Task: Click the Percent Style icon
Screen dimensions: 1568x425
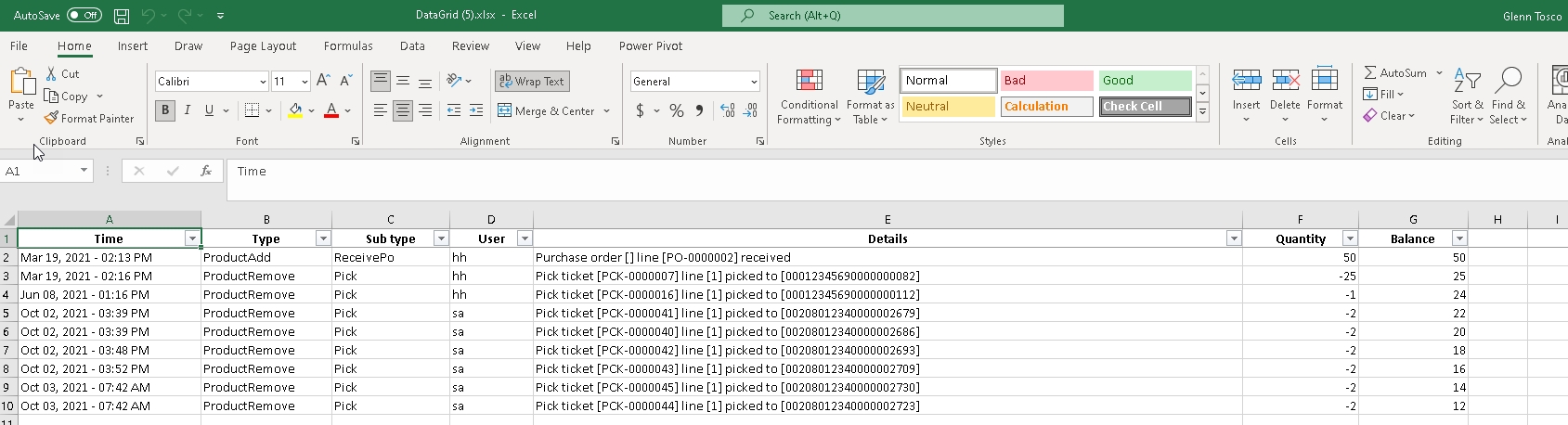Action: [x=676, y=110]
